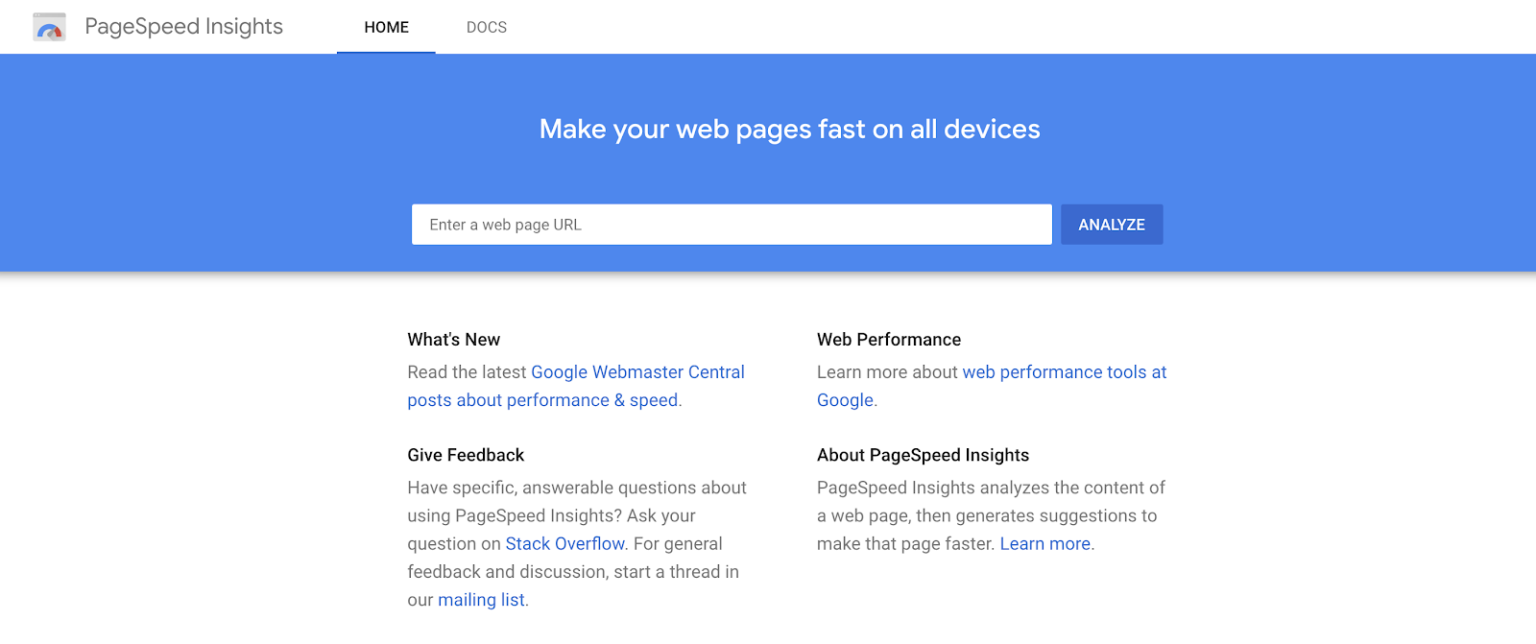Start analysis with the blue ANALYZE button
The width and height of the screenshot is (1536, 644).
pos(1111,224)
